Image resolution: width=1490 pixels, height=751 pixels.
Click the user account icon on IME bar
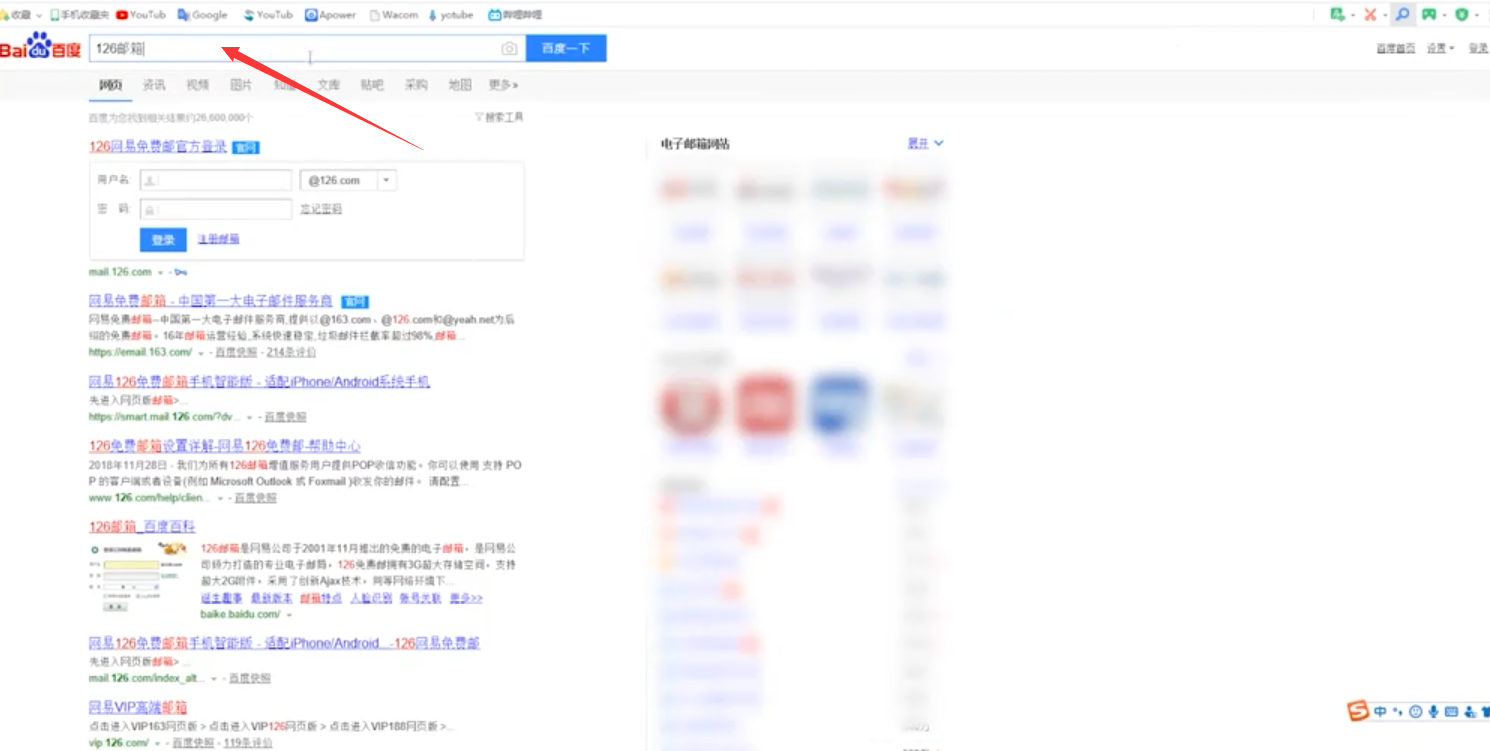[x=1470, y=712]
